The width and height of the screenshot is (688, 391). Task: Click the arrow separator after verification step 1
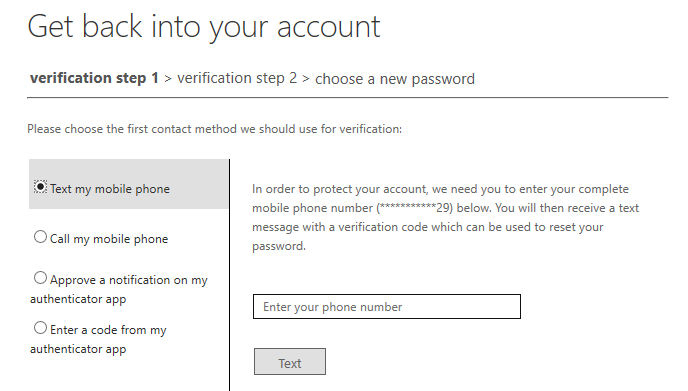click(x=168, y=79)
